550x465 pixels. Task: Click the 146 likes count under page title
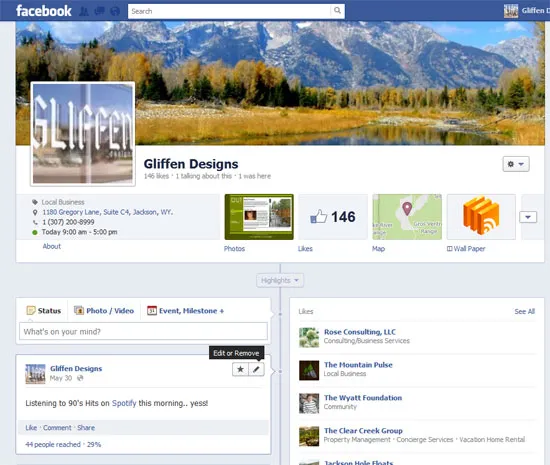pyautogui.click(x=156, y=176)
